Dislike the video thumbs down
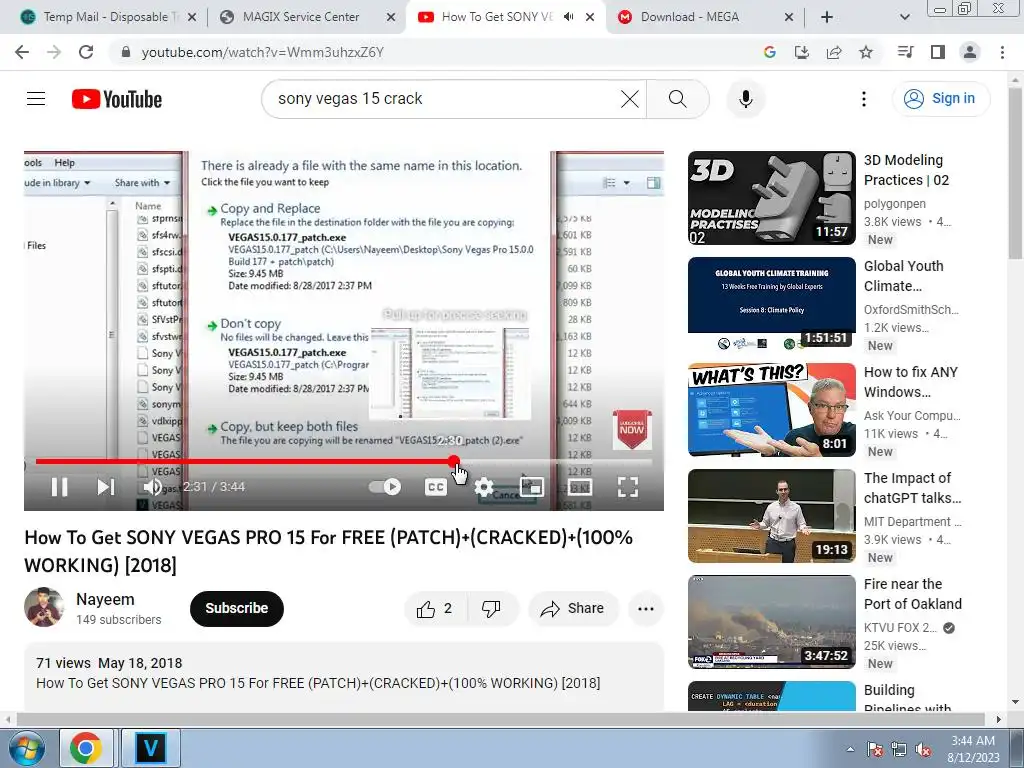Screen dimensions: 1024x768 coord(491,609)
